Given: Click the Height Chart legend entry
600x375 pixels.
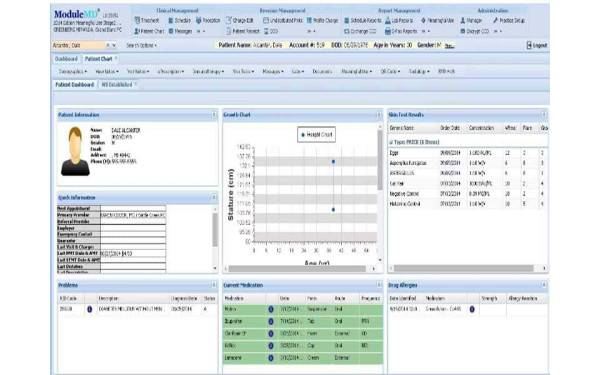Looking at the screenshot, I should 316,135.
